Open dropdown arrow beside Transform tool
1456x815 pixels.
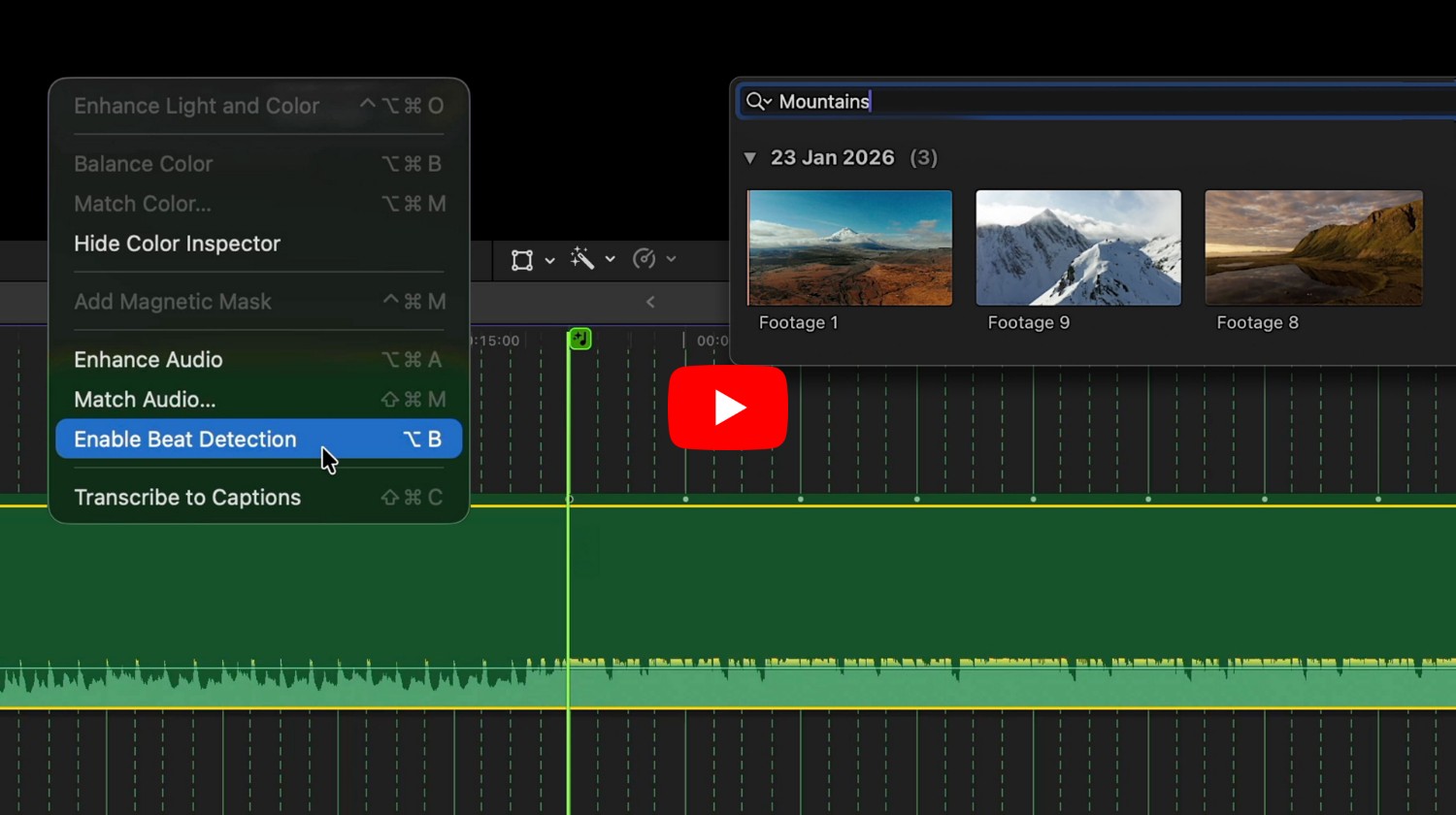point(549,260)
